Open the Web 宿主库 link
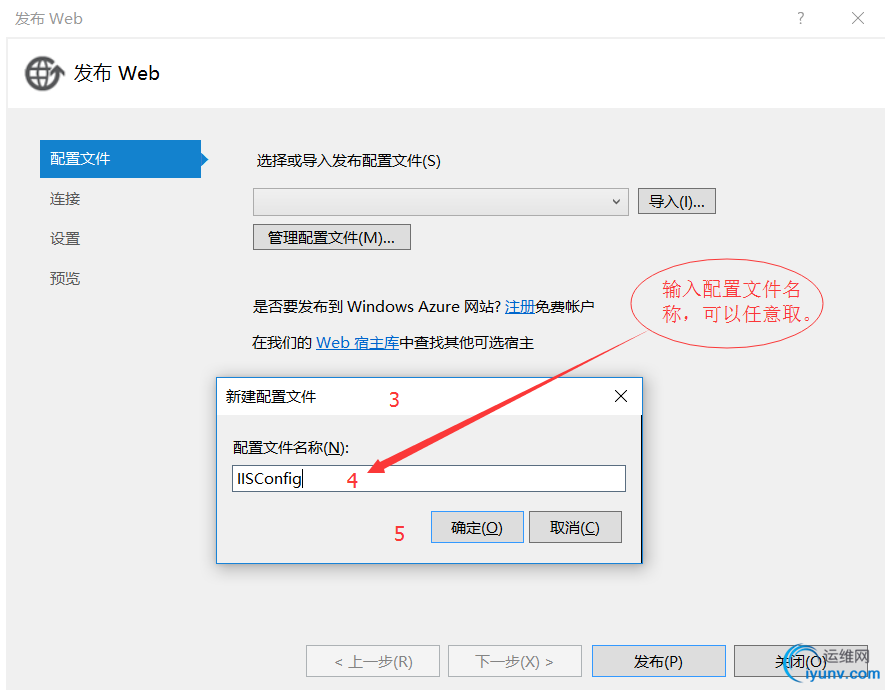The height and width of the screenshot is (690, 886). tap(357, 342)
